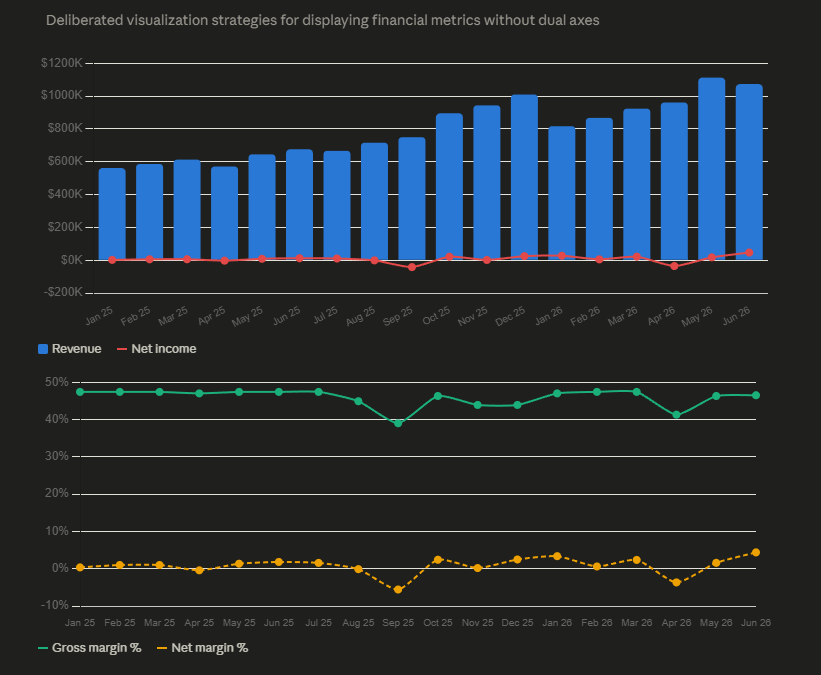Click the Jan 25 net income point

click(x=112, y=260)
